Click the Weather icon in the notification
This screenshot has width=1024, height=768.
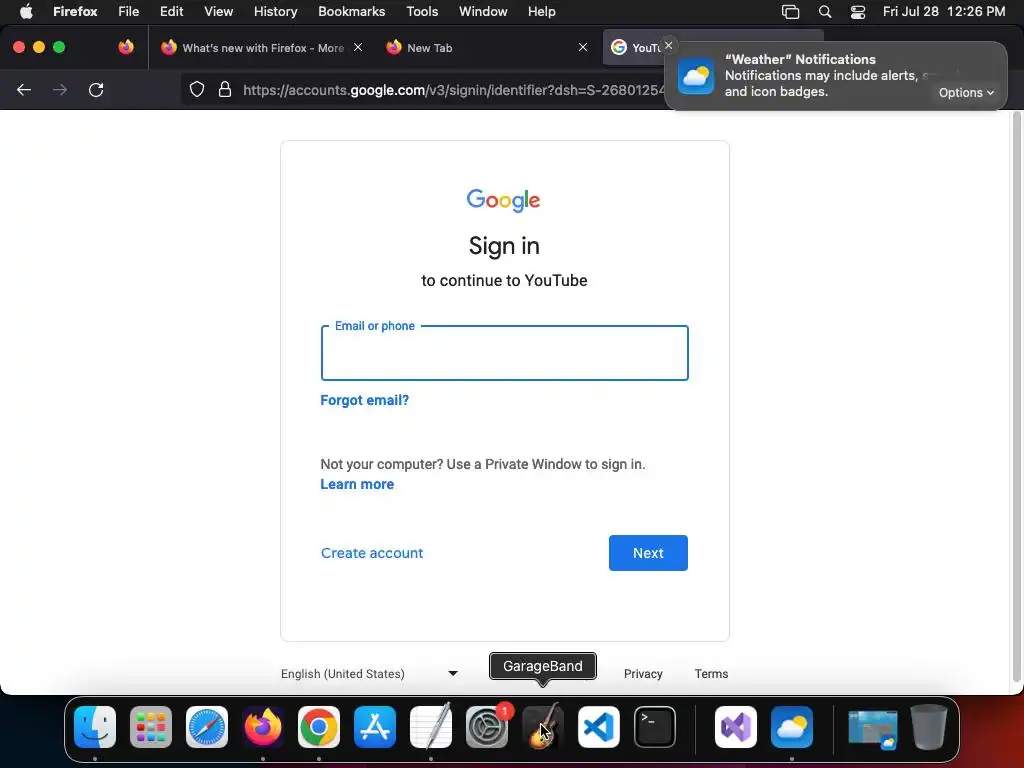point(696,76)
